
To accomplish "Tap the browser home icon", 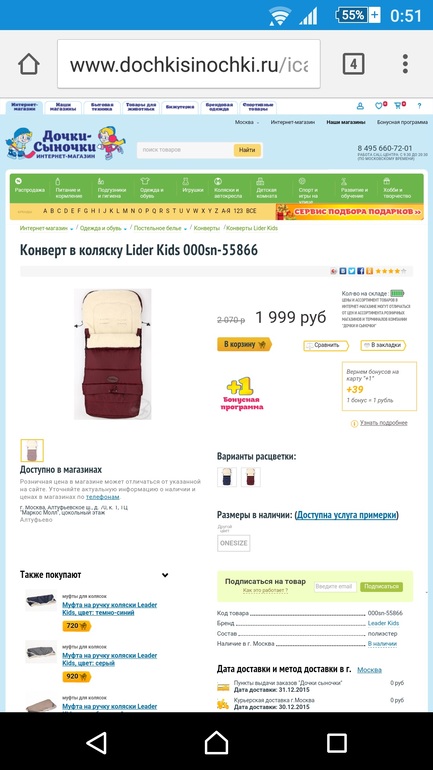I will pos(28,64).
